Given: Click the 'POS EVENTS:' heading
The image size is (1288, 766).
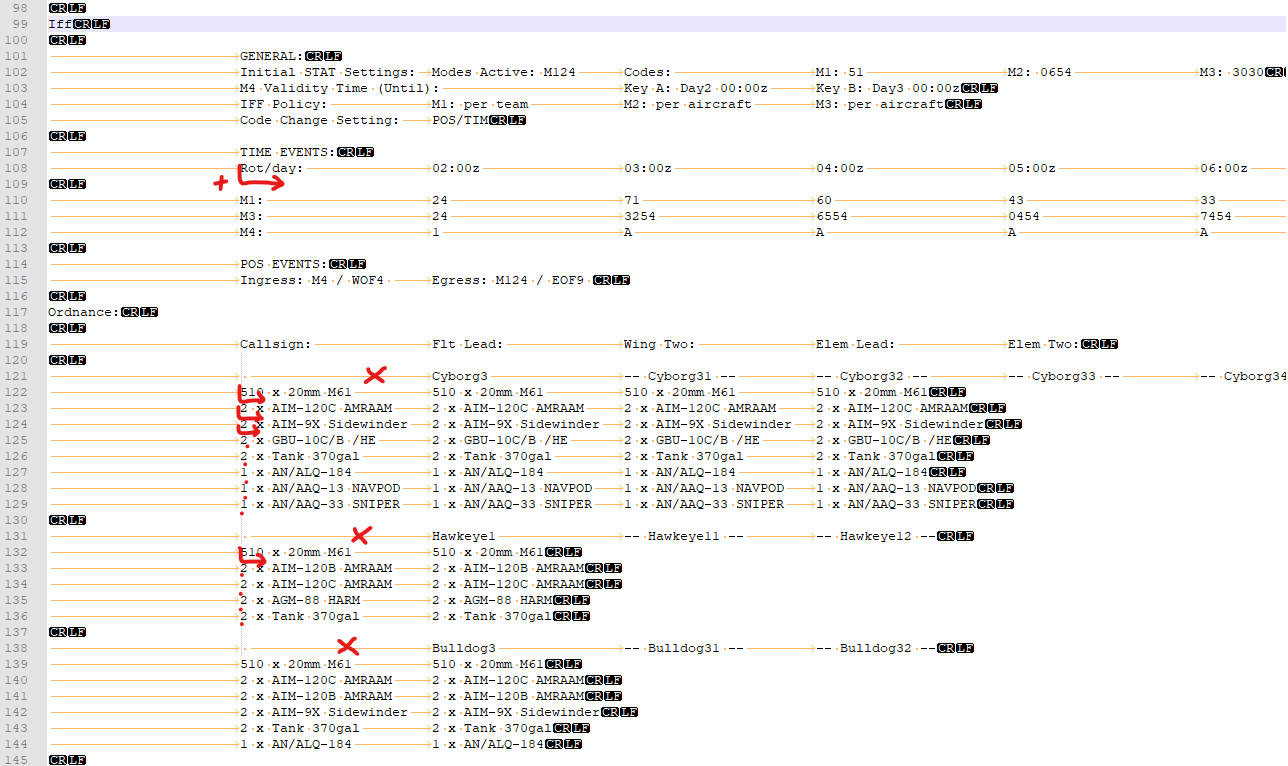Looking at the screenshot, I should click(x=284, y=264).
